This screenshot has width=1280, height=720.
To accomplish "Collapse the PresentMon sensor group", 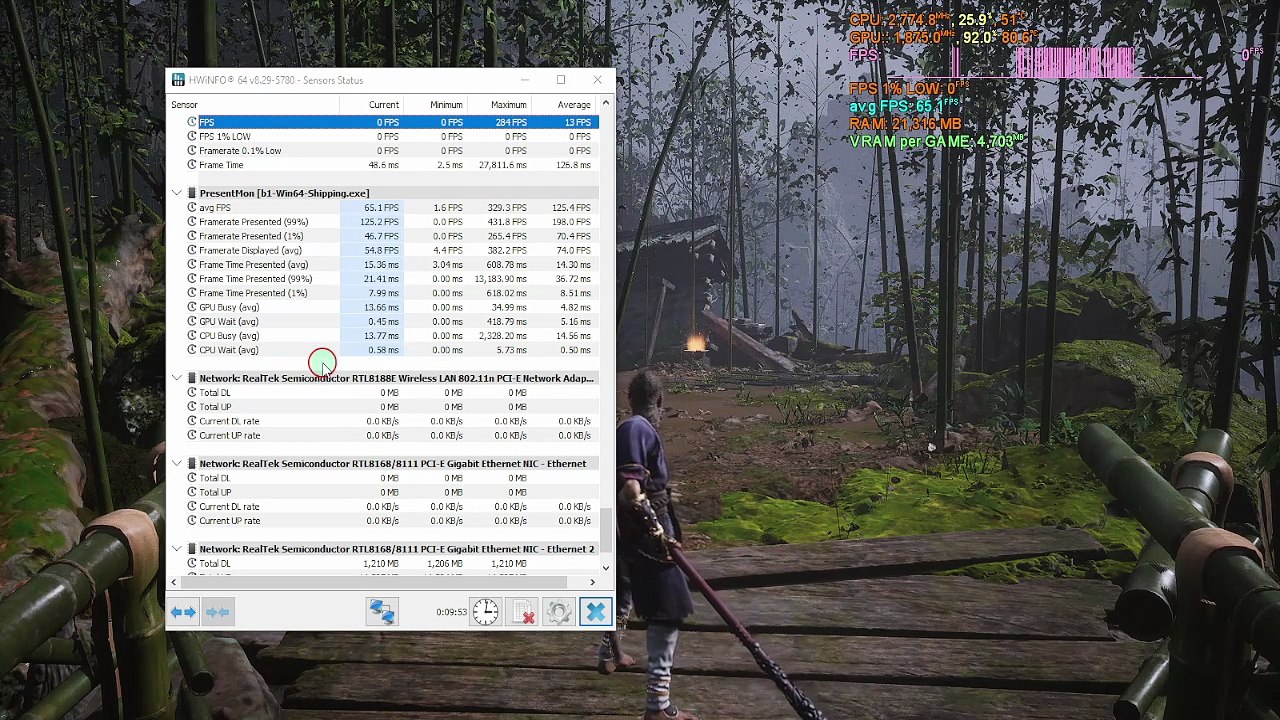I will pyautogui.click(x=177, y=193).
